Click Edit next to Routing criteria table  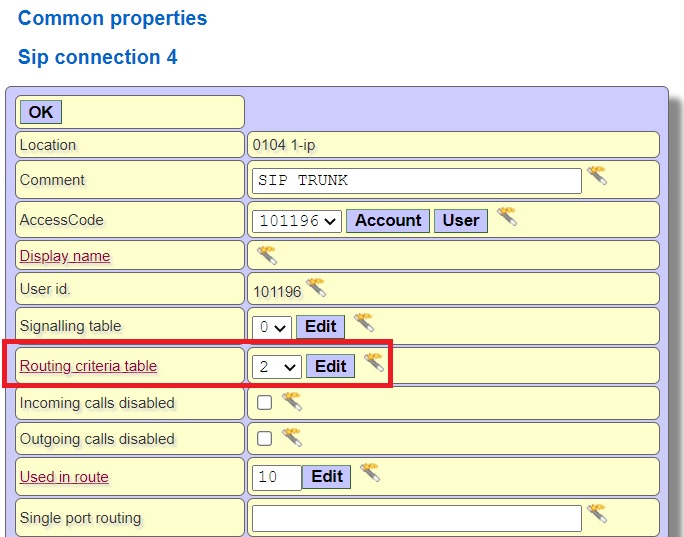point(330,366)
